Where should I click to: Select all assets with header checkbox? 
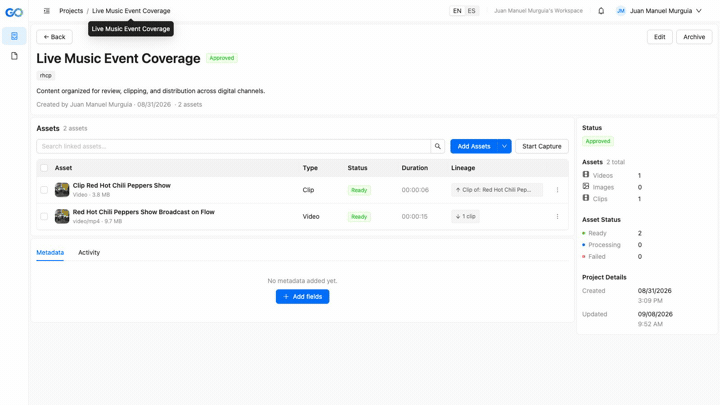(44, 168)
